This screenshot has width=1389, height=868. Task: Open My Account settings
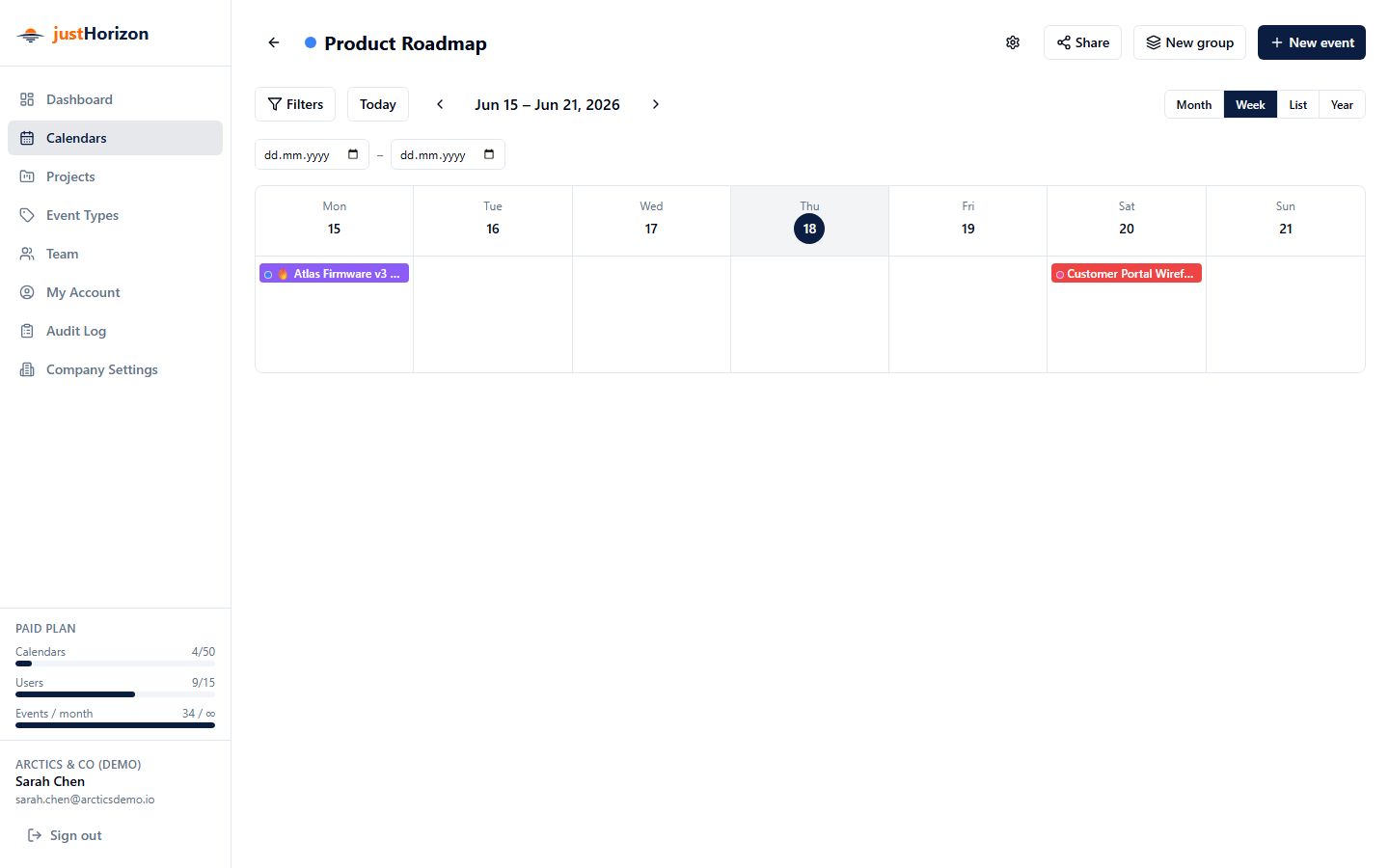point(115,292)
